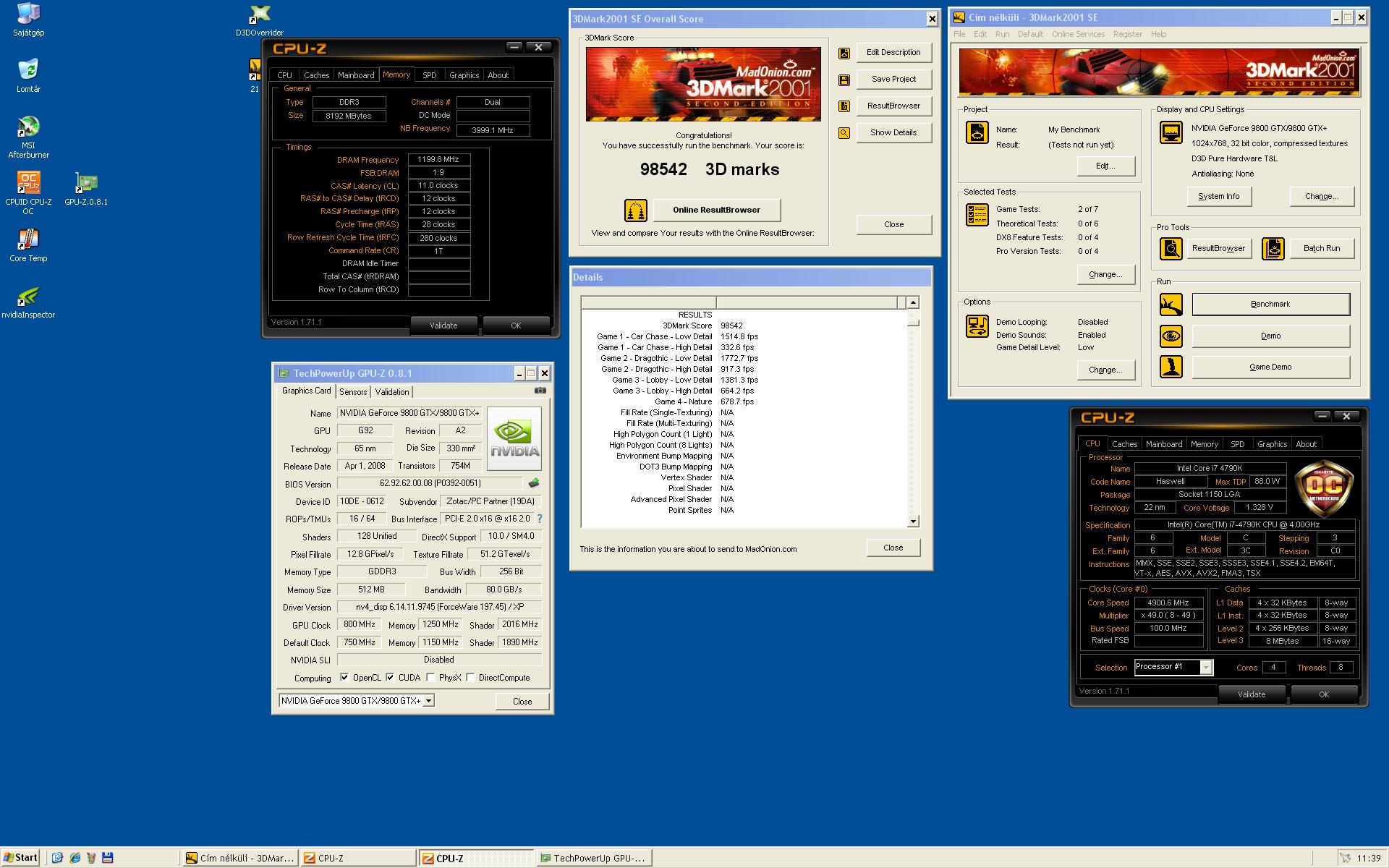This screenshot has height=868, width=1389.
Task: Click Validate in the memory CPU-Z window
Action: (443, 325)
